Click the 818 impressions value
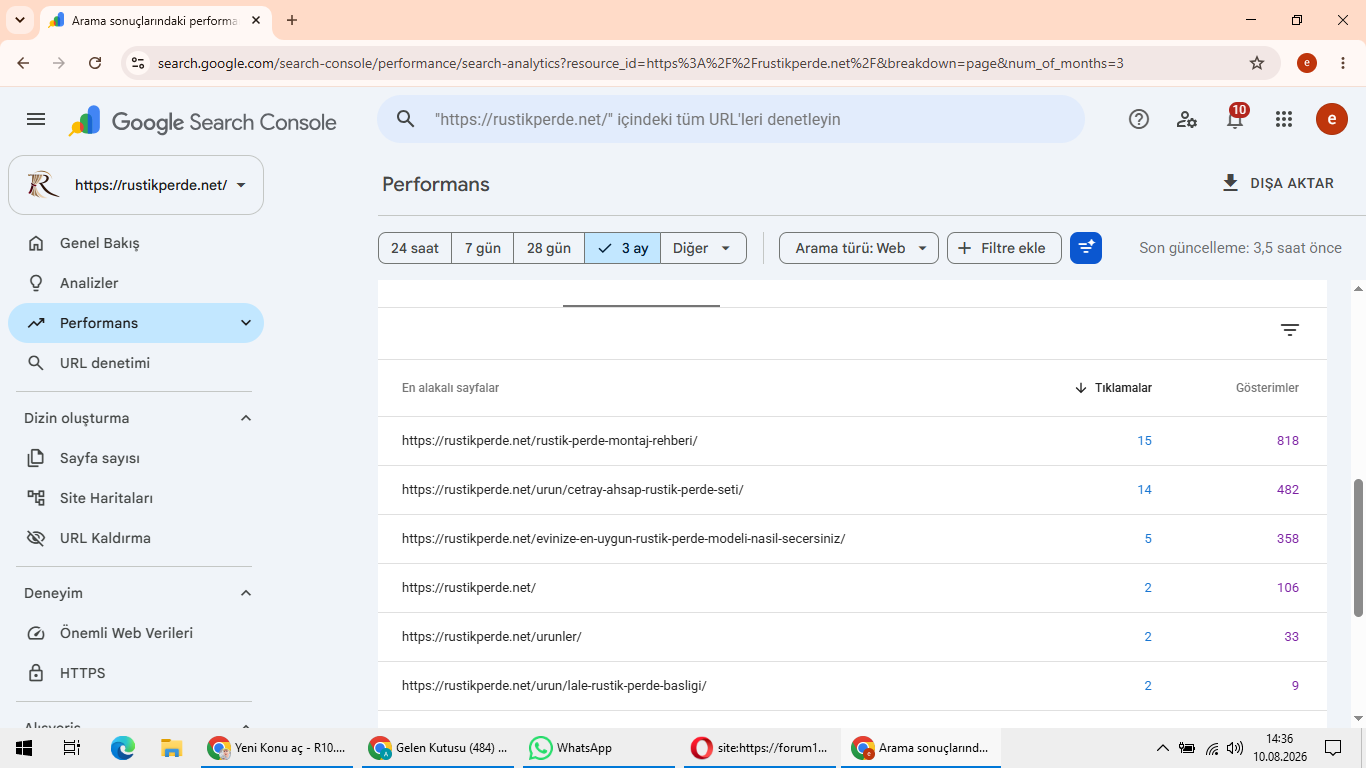The height and width of the screenshot is (768, 1366). click(x=1287, y=441)
